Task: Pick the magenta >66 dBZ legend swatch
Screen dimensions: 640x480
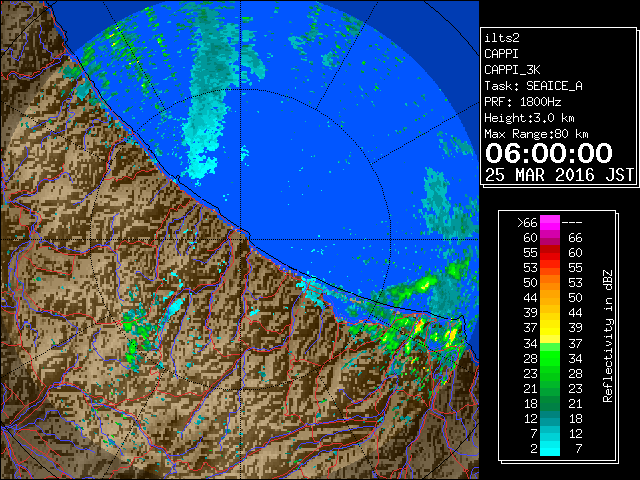Action: click(550, 223)
